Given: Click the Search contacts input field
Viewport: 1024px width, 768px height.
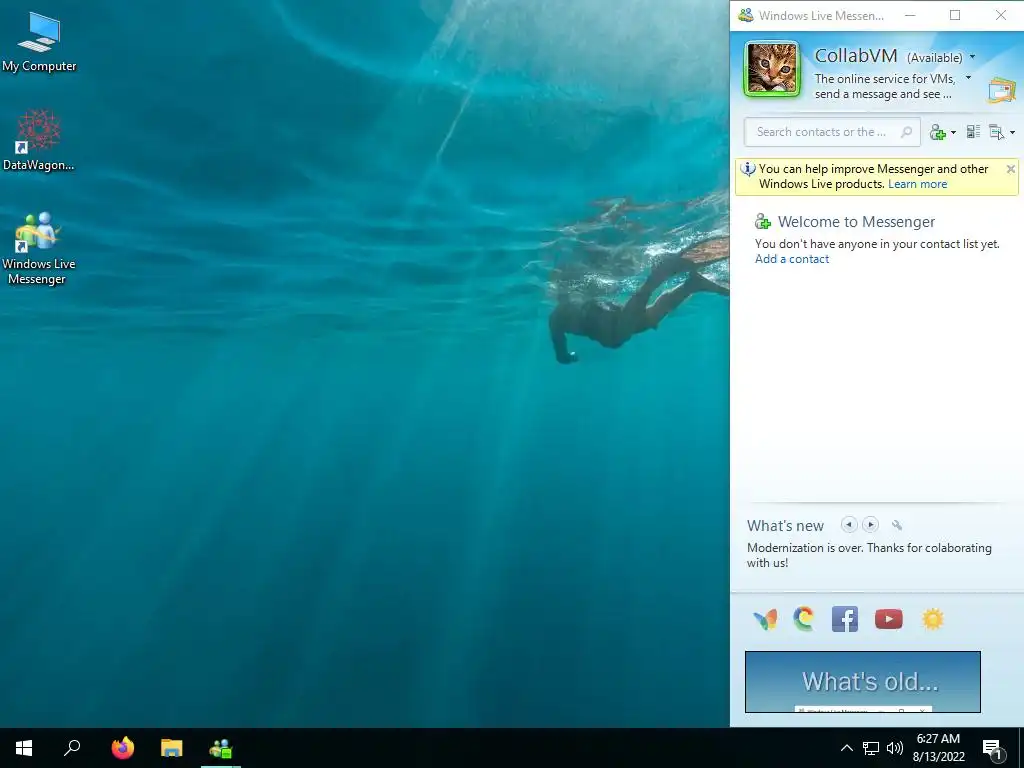Looking at the screenshot, I should 832,132.
